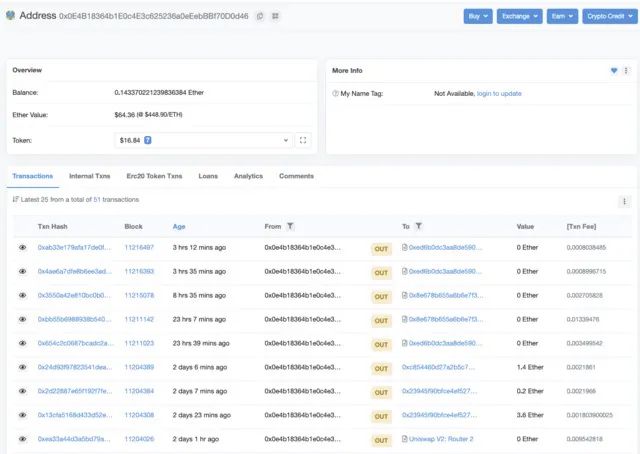Open recipient address 0xc854460d27a2b5c7
Image resolution: width=640 pixels, height=454 pixels.
(438, 367)
